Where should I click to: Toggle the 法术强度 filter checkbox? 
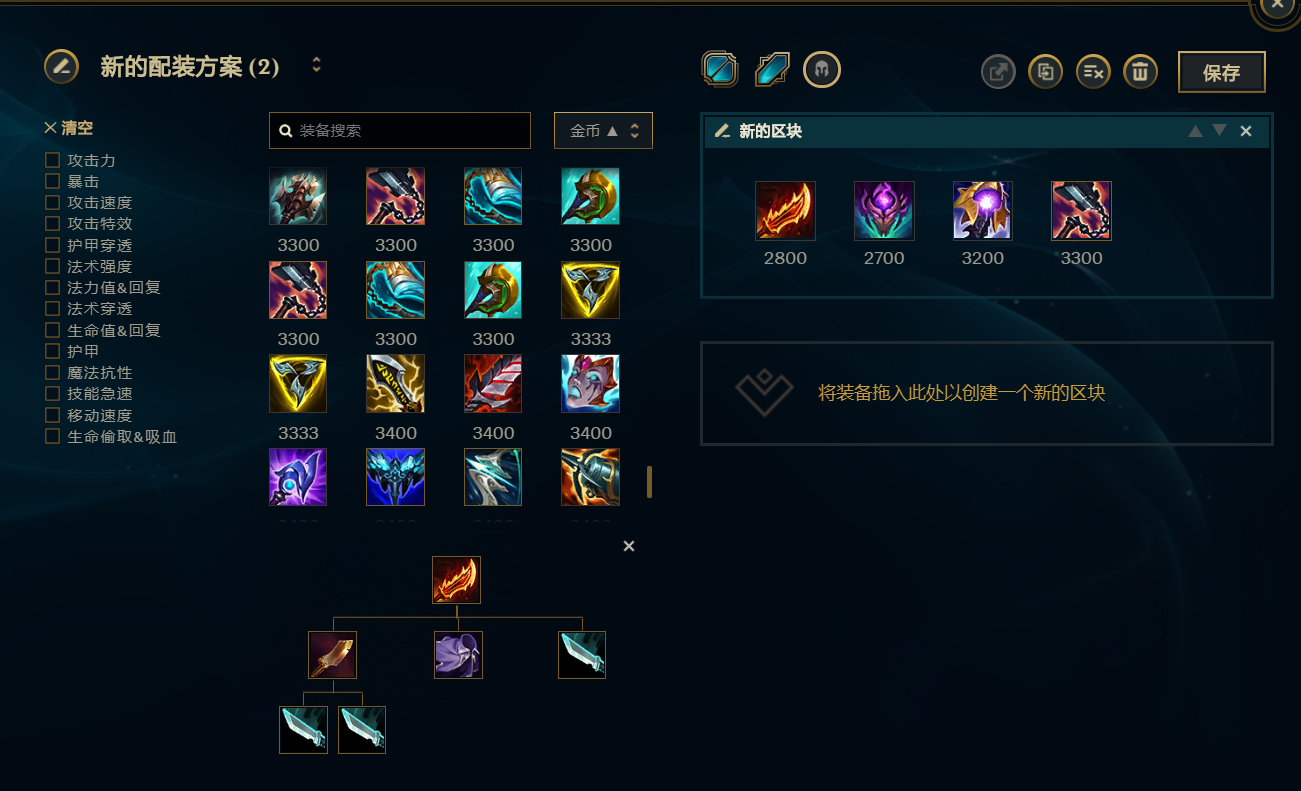point(52,266)
